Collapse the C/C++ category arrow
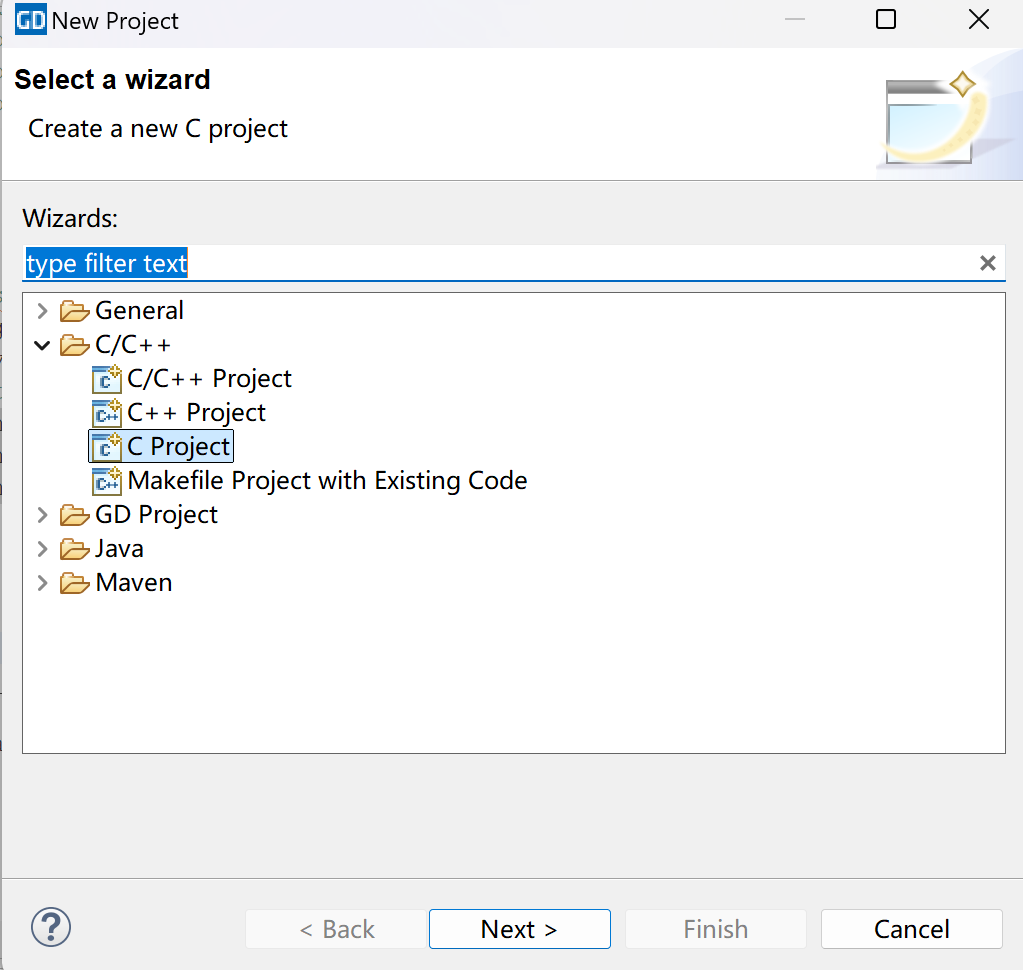The width and height of the screenshot is (1023, 970). point(42,345)
